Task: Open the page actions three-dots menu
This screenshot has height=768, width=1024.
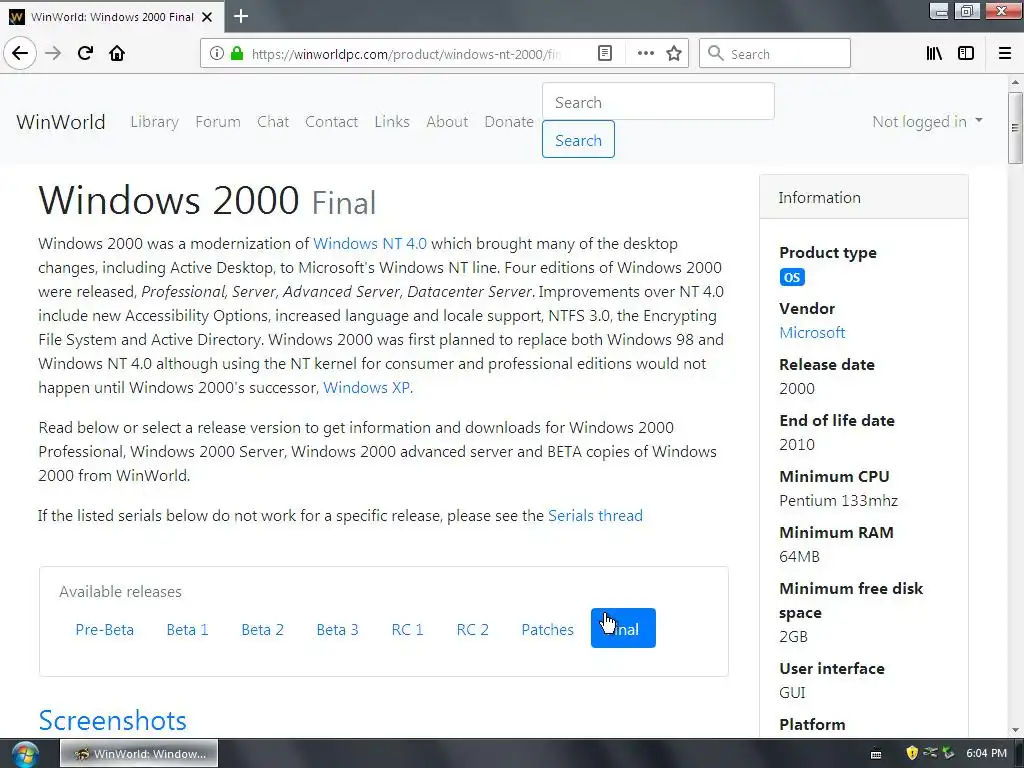Action: (645, 53)
